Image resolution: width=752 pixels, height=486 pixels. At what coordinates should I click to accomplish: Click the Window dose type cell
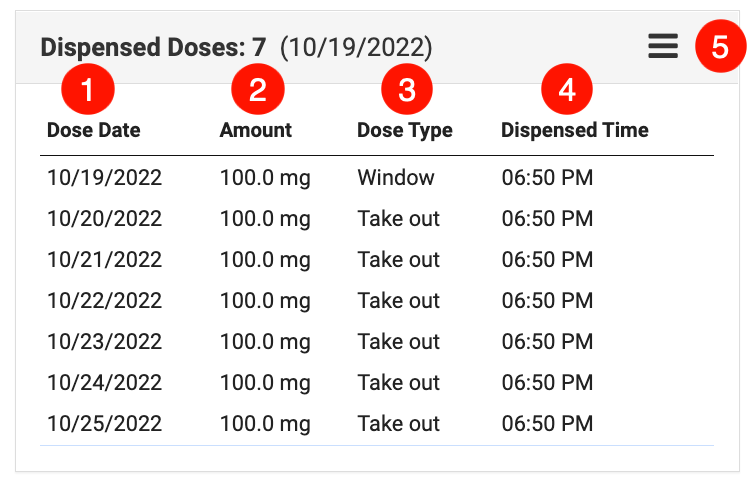(396, 178)
